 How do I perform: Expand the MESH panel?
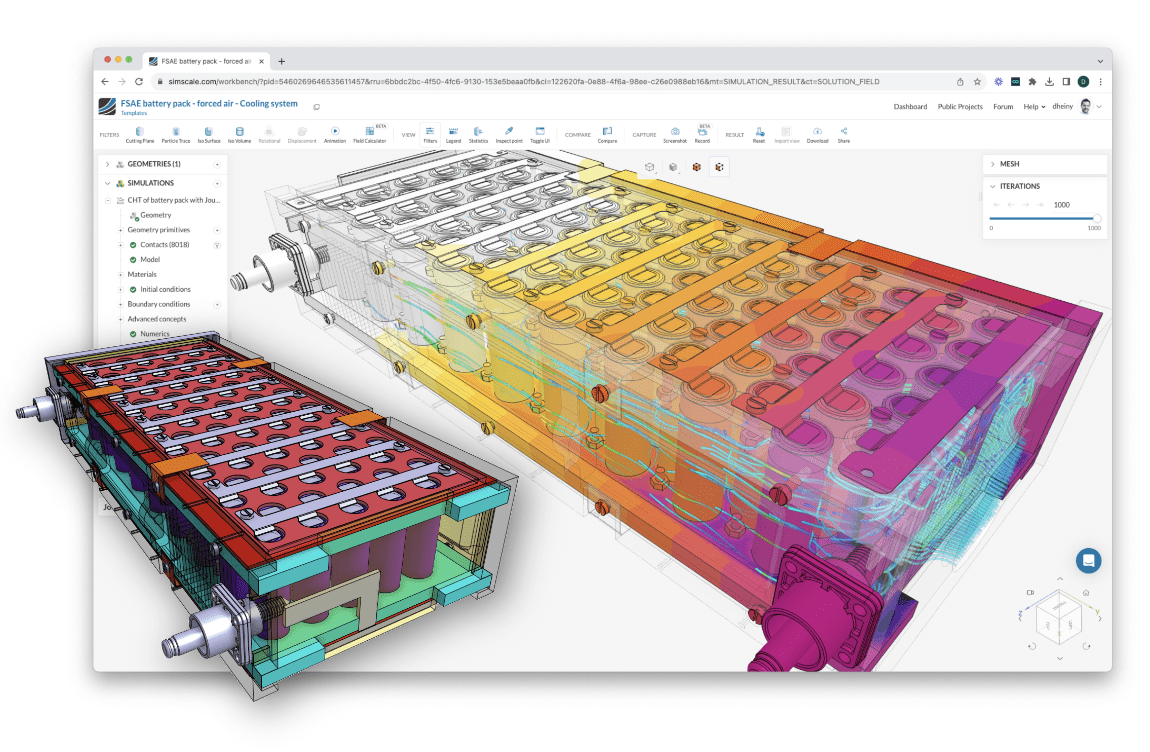992,164
